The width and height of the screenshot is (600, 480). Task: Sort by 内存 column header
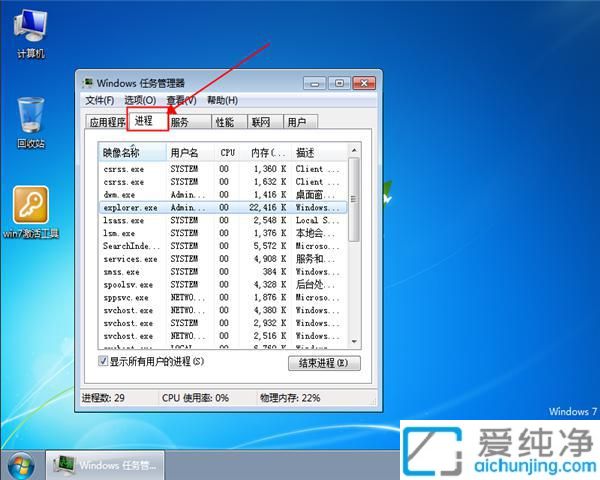(x=266, y=153)
